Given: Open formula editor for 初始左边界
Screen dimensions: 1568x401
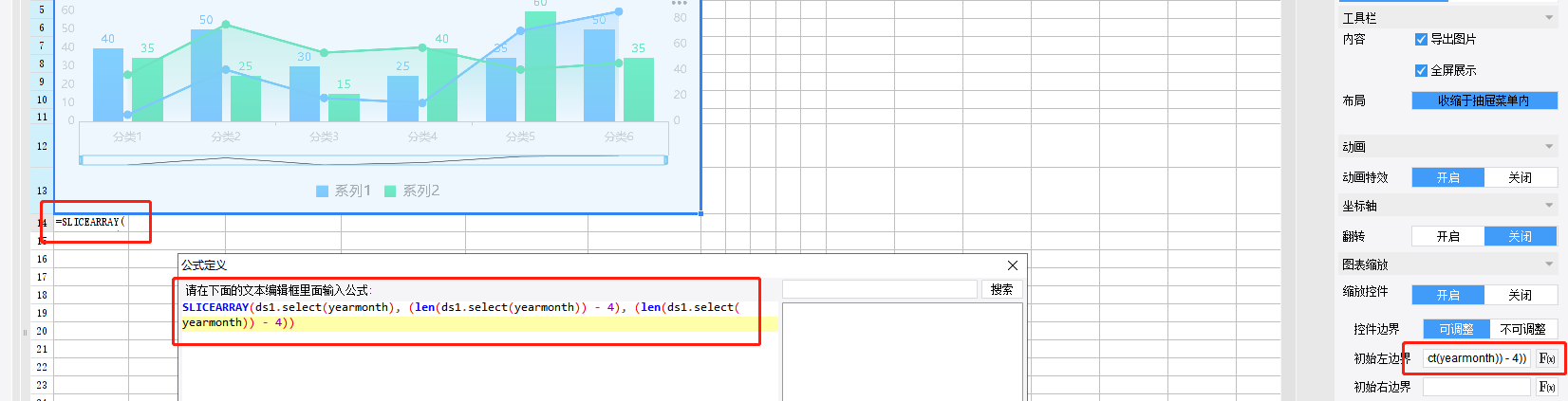Looking at the screenshot, I should coord(1546,358).
